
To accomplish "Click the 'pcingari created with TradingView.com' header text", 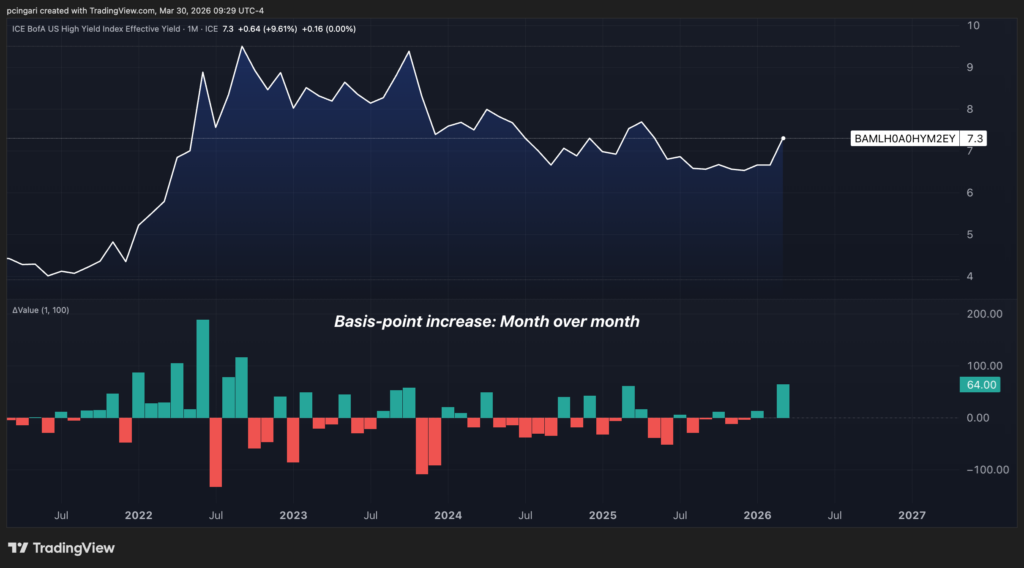I will pos(95,10).
